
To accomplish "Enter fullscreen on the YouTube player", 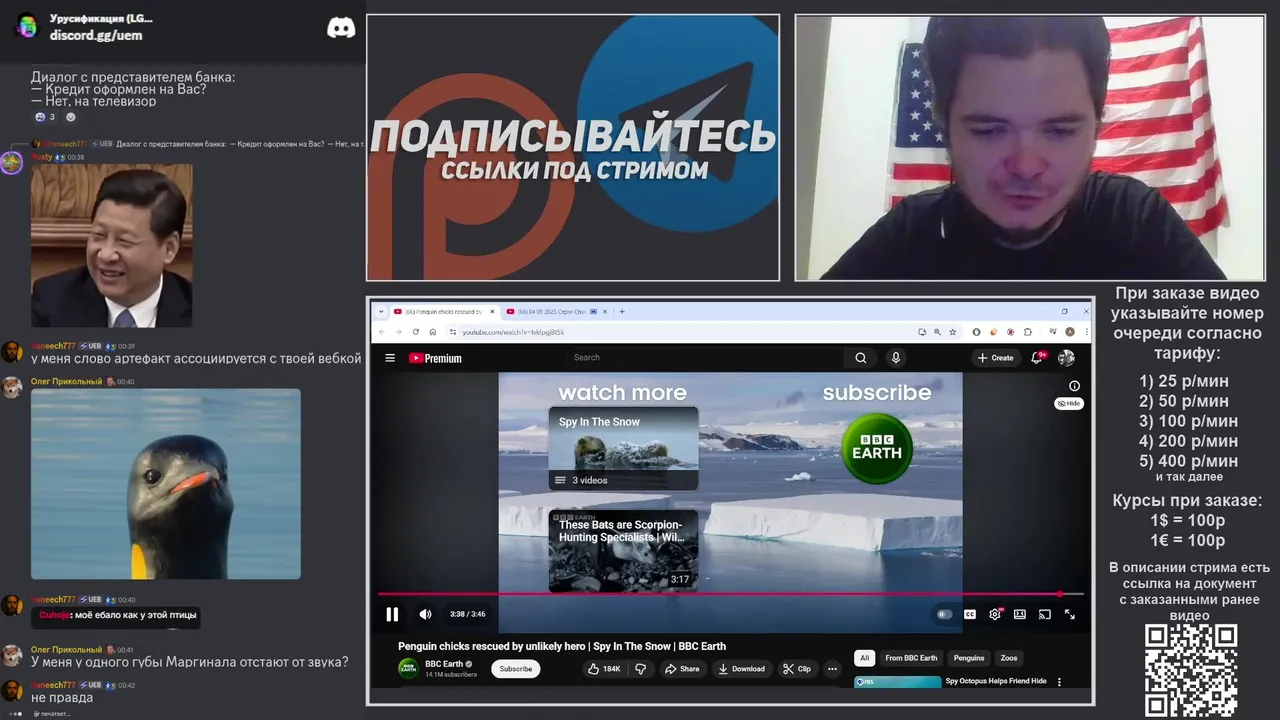I will click(1070, 614).
